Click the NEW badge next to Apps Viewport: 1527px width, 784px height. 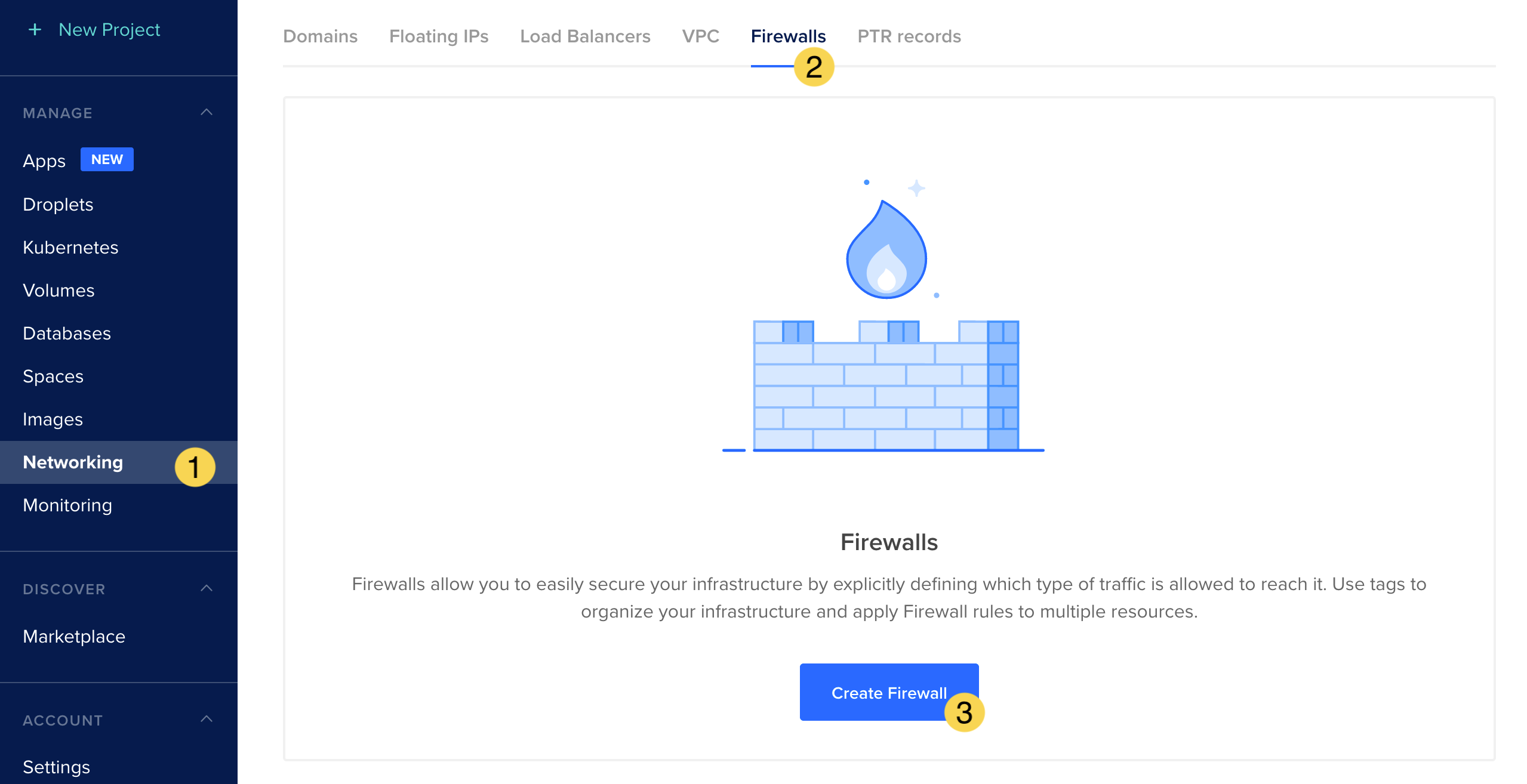[107, 159]
